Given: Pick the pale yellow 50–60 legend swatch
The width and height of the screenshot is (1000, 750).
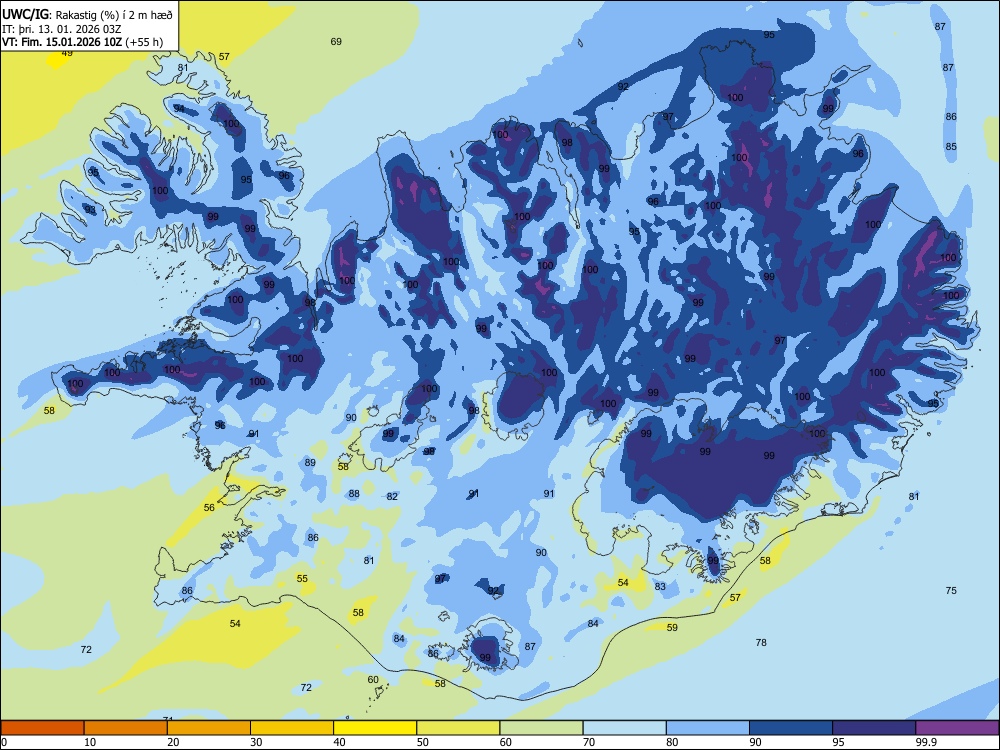Looking at the screenshot, I should pyautogui.click(x=458, y=728).
